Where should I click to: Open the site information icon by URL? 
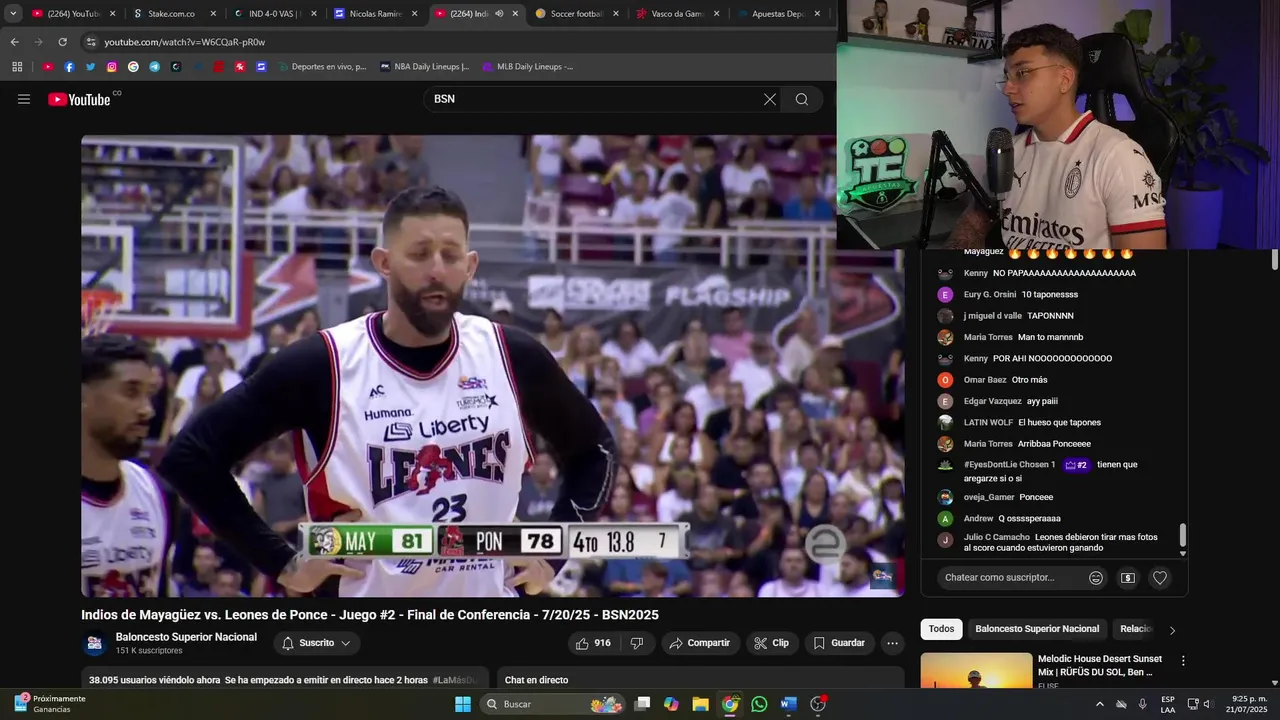pyautogui.click(x=91, y=42)
